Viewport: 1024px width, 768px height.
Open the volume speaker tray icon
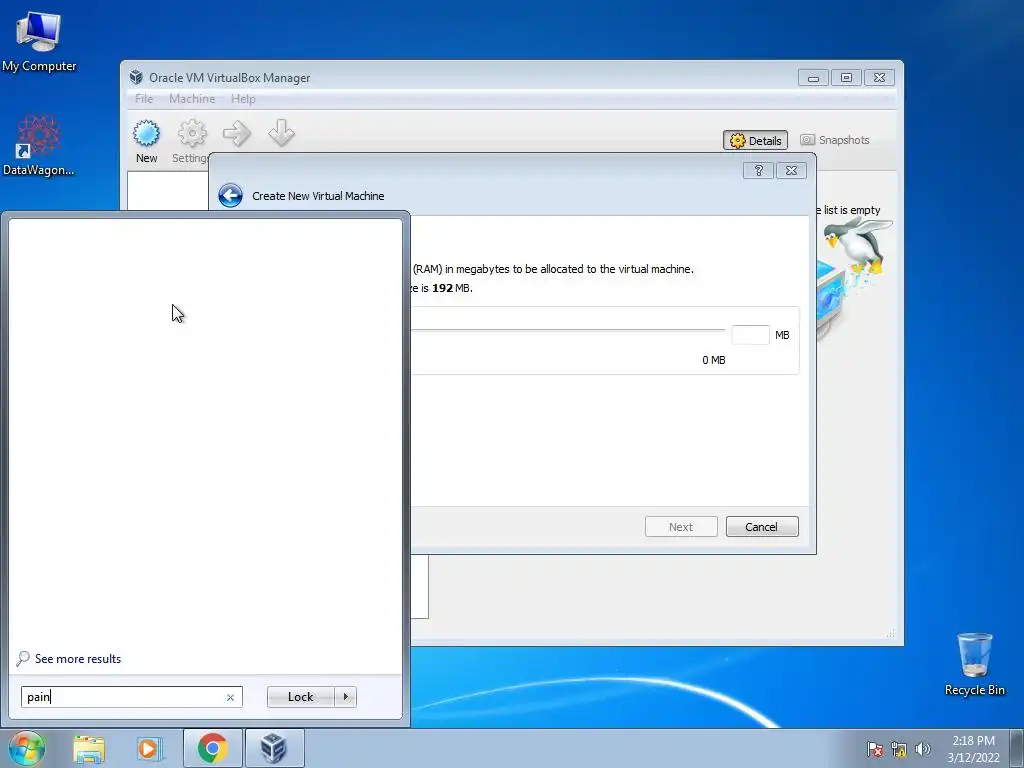tap(923, 749)
